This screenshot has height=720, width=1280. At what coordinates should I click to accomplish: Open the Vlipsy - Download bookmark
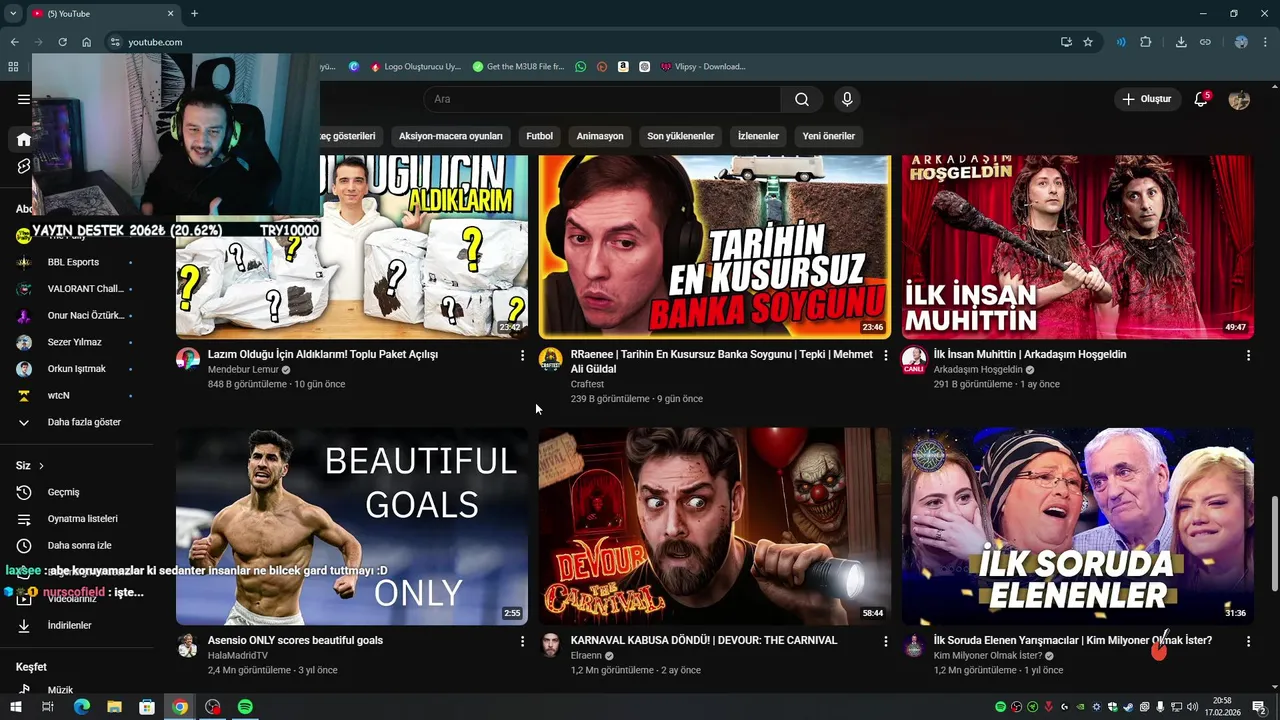703,67
